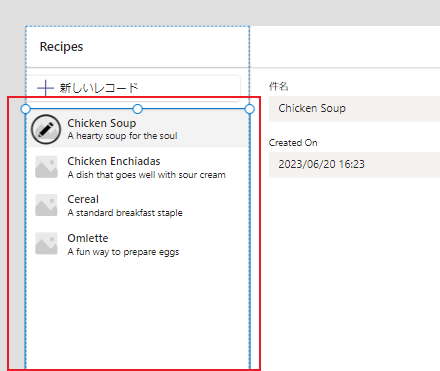
Task: Select the Chicken Soup recipe title
Action: 102,123
